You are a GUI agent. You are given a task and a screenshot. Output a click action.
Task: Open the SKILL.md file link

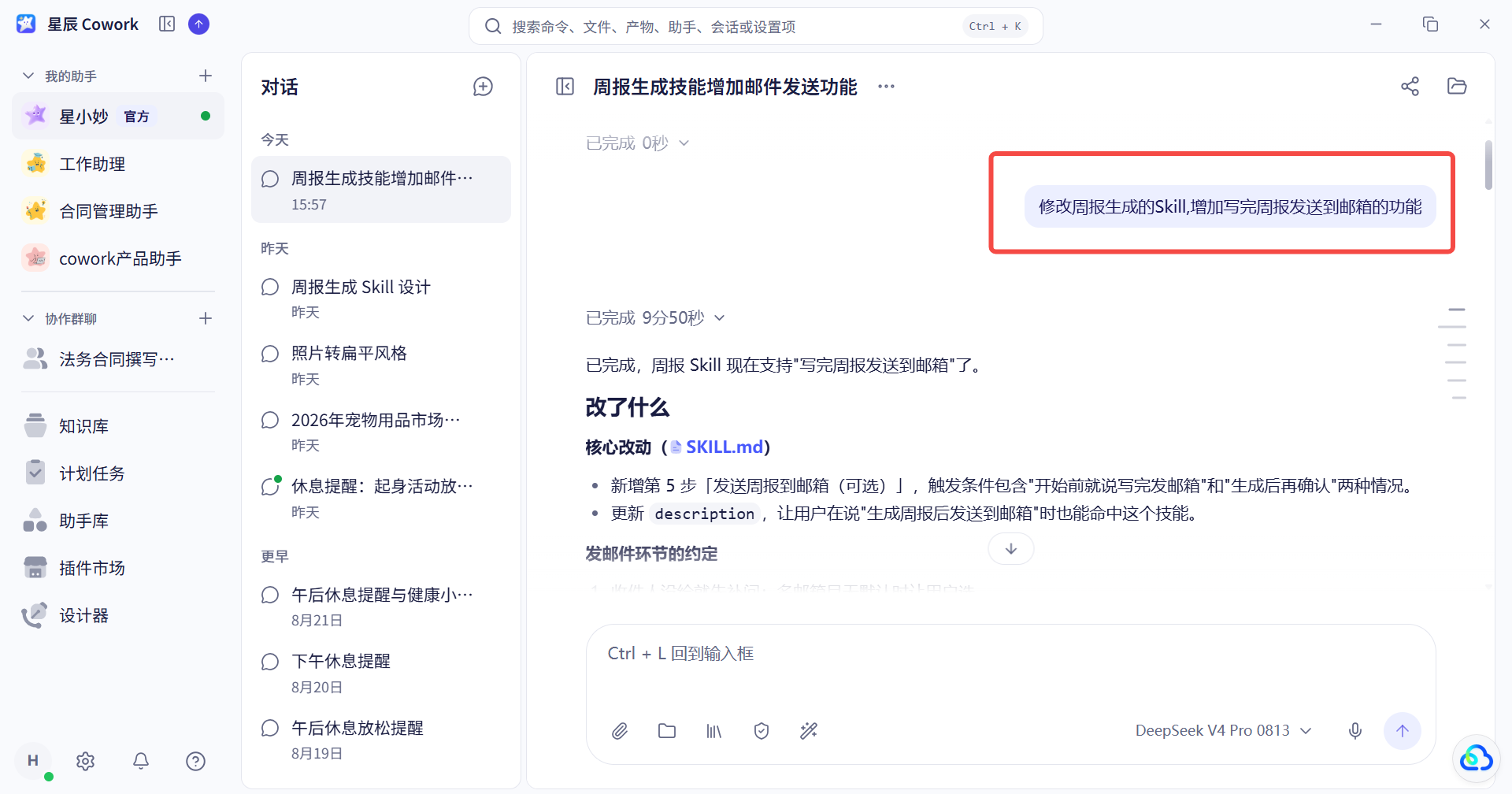[717, 447]
